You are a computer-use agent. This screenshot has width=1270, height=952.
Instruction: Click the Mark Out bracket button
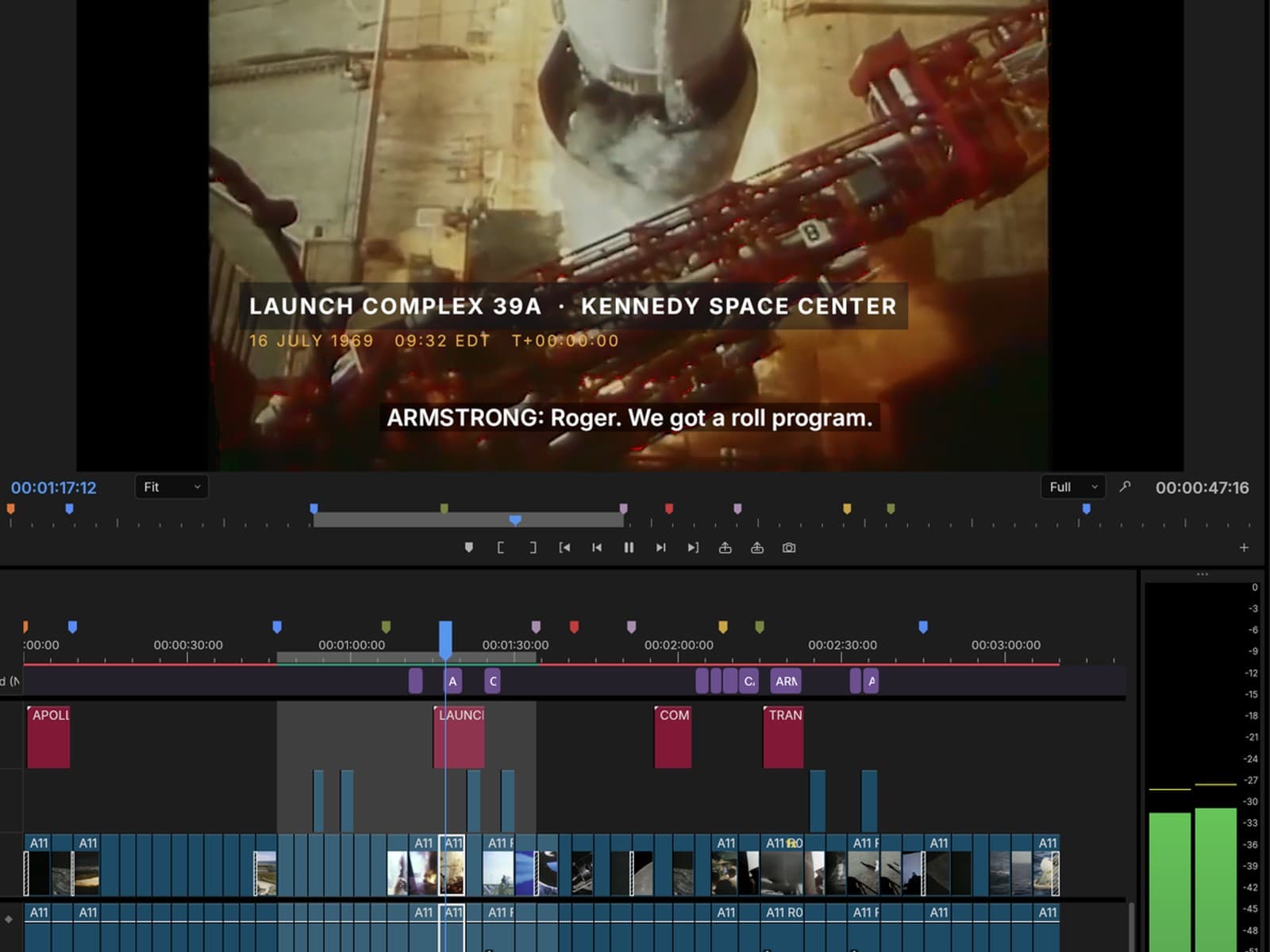533,547
